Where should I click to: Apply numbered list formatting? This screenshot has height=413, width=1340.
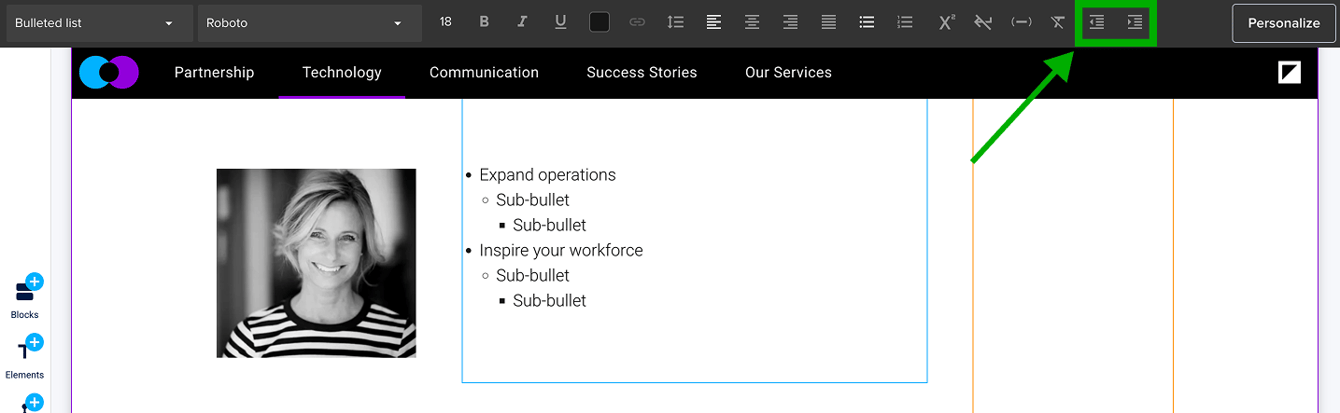click(x=905, y=22)
